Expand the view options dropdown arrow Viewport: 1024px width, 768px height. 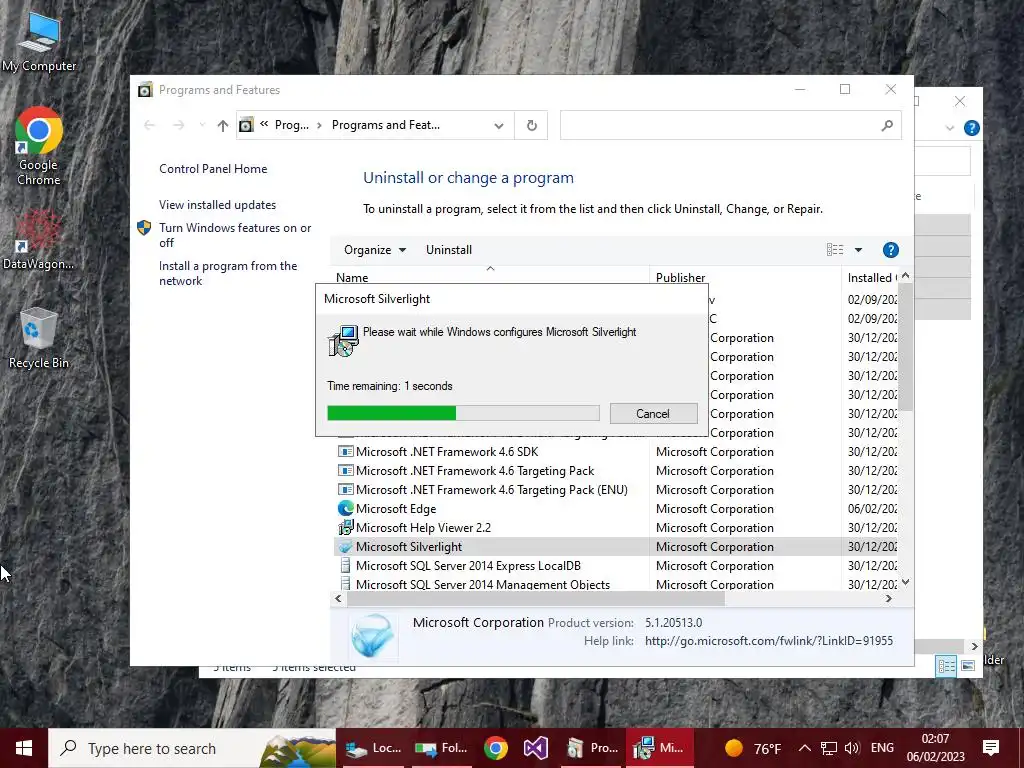tap(858, 250)
